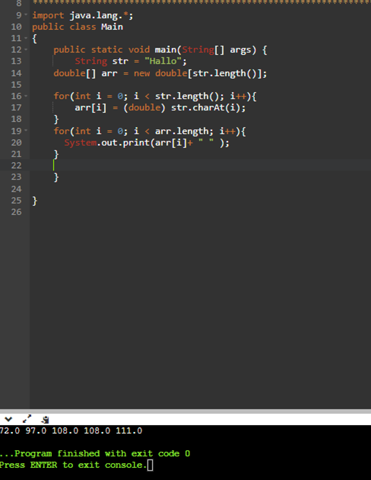Place cursor on System.out.print statement

coord(147,143)
